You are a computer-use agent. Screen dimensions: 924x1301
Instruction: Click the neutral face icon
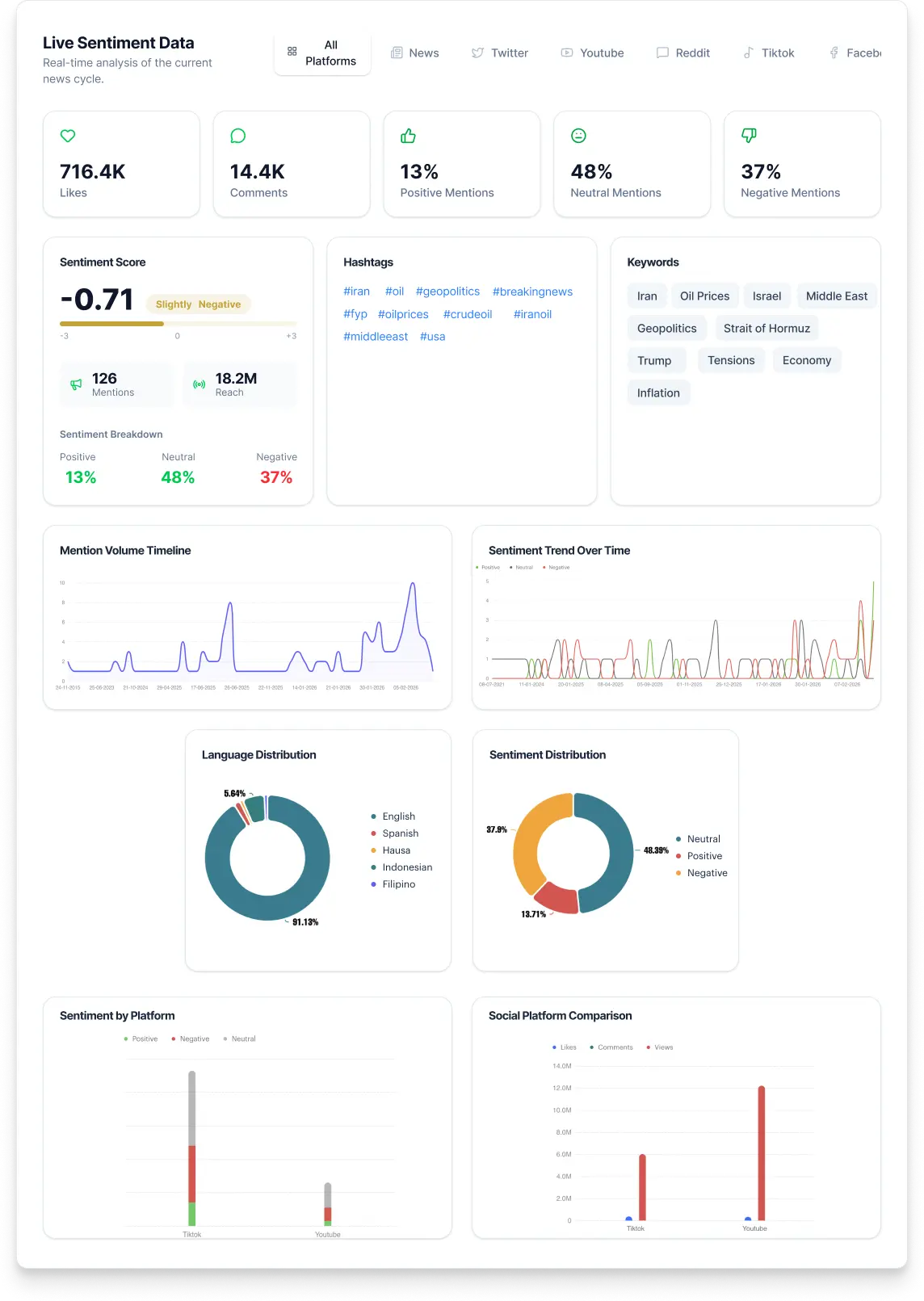click(578, 136)
